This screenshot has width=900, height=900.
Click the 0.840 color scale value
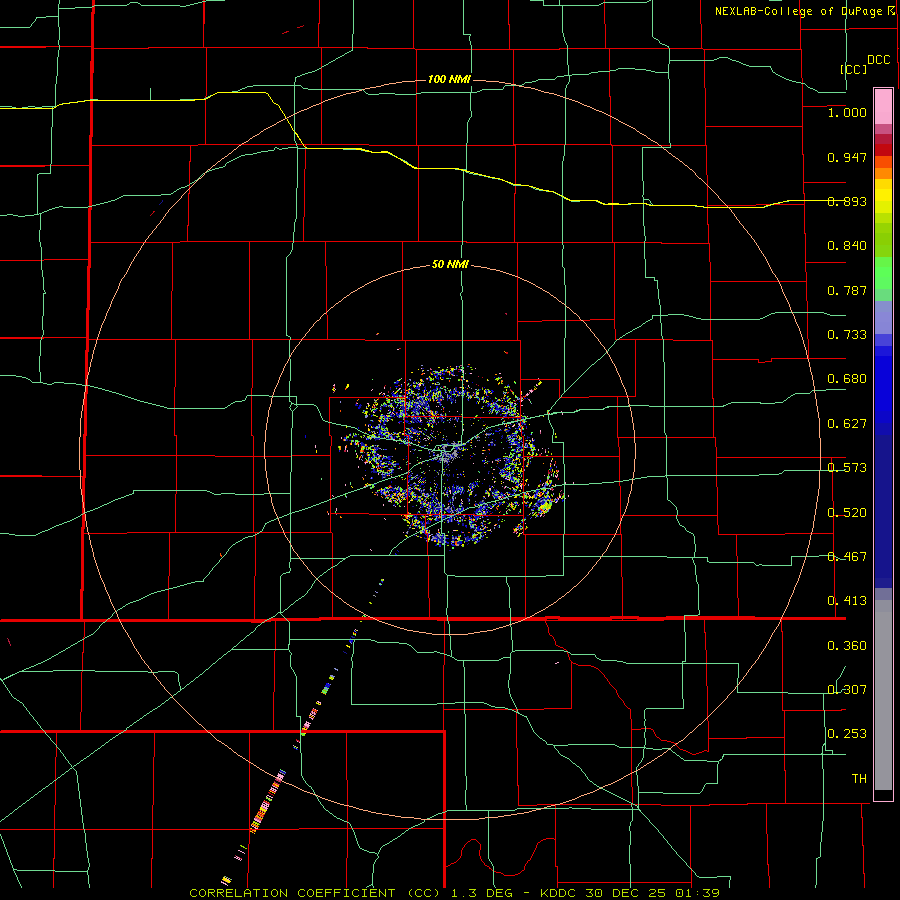[x=847, y=246]
